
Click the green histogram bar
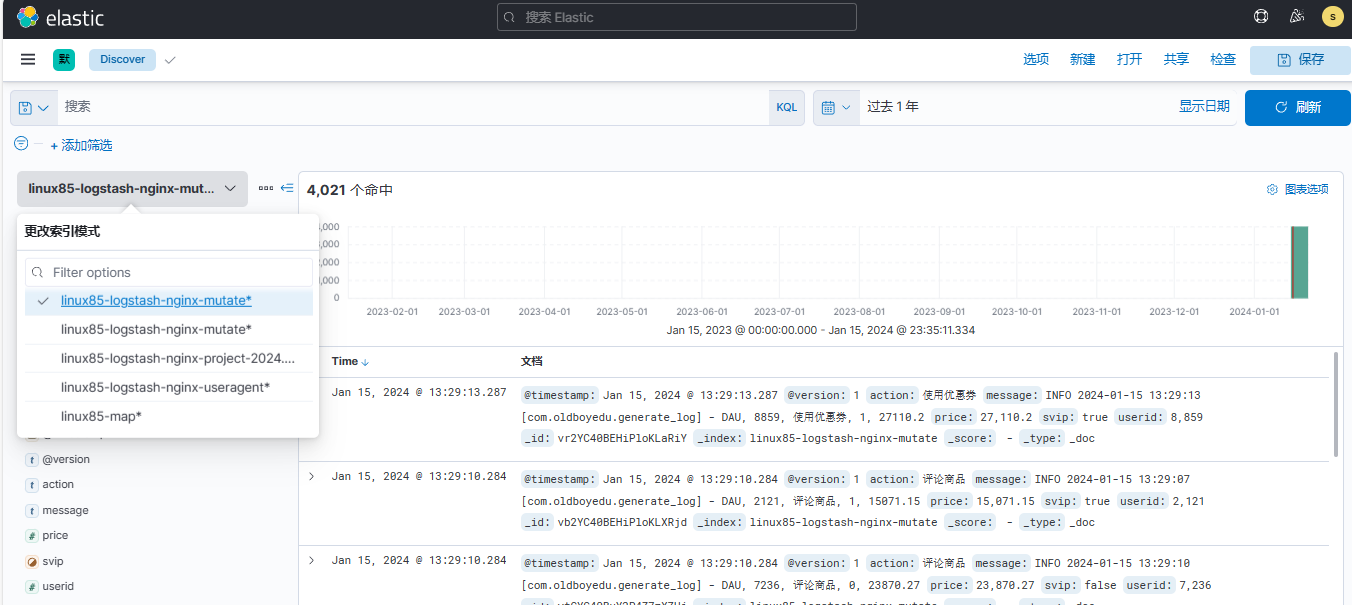point(1300,262)
